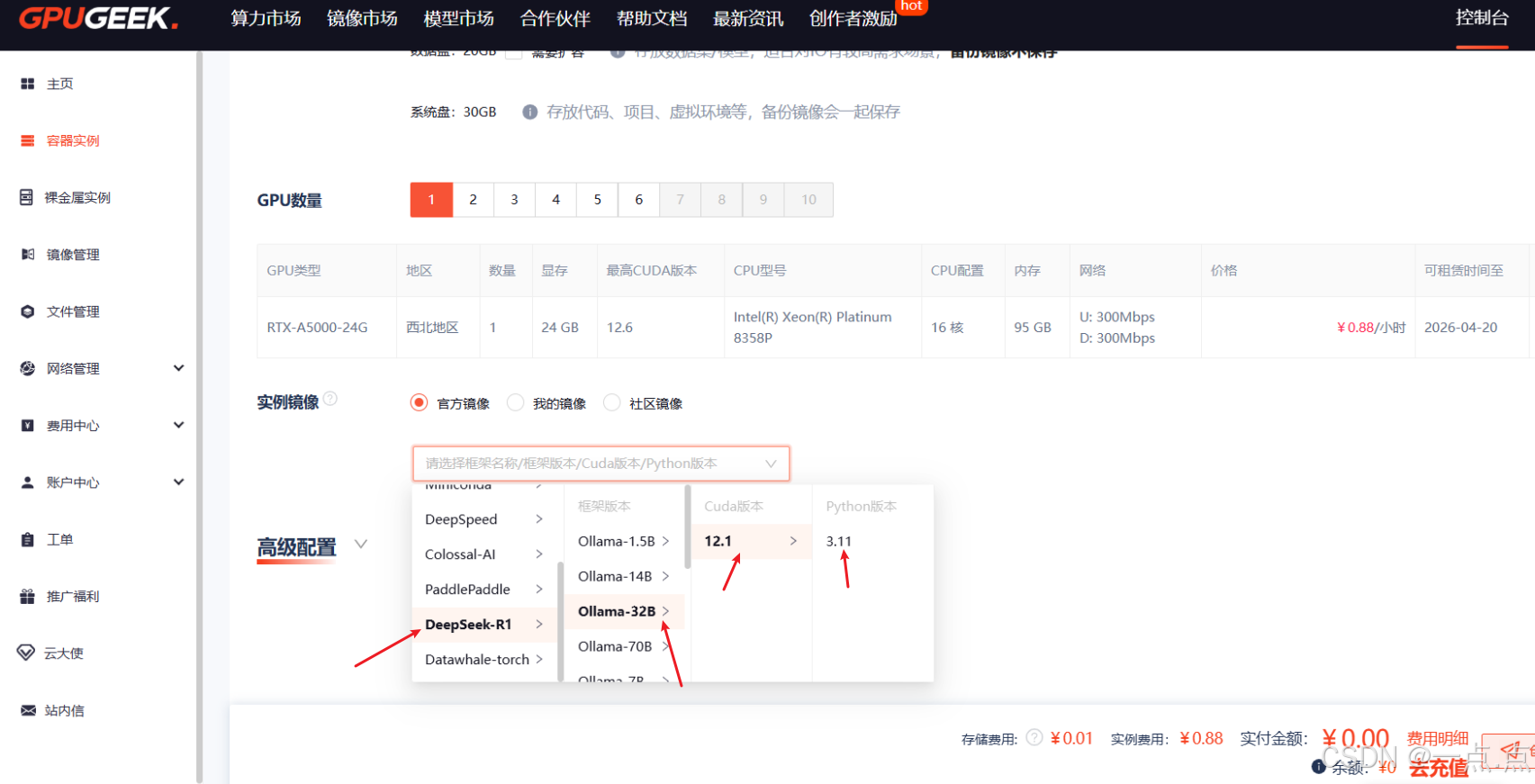Switch to 控制台 tab

click(x=1482, y=17)
